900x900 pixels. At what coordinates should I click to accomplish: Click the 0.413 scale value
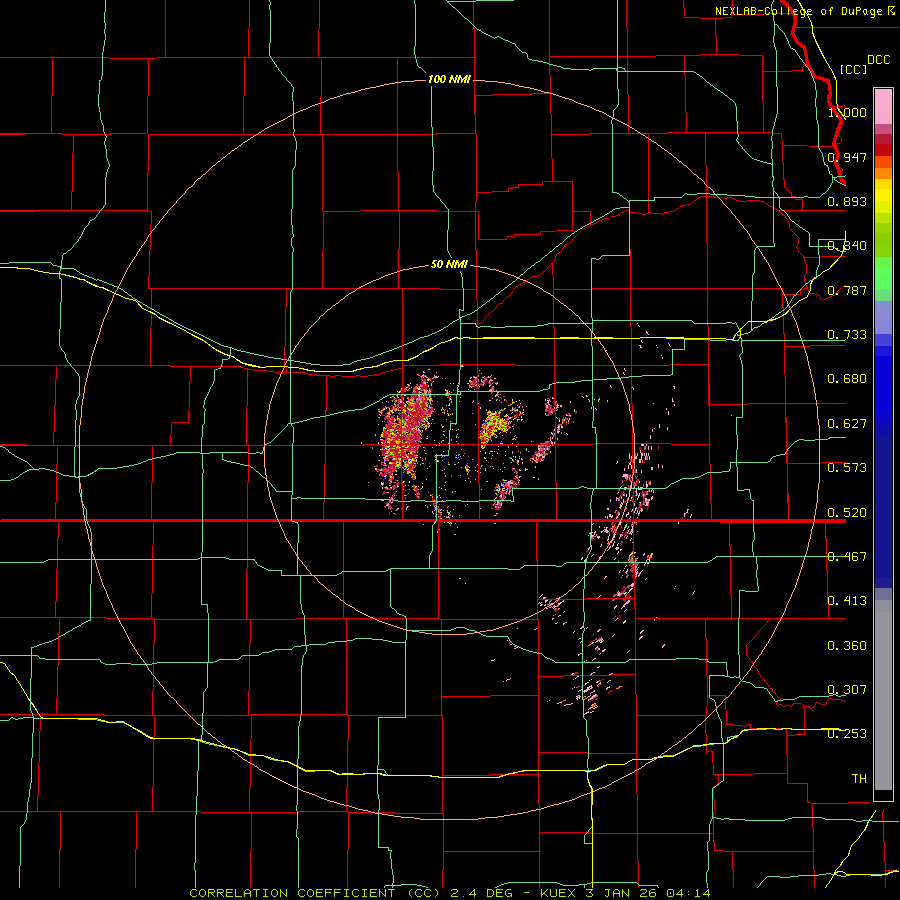click(x=847, y=601)
